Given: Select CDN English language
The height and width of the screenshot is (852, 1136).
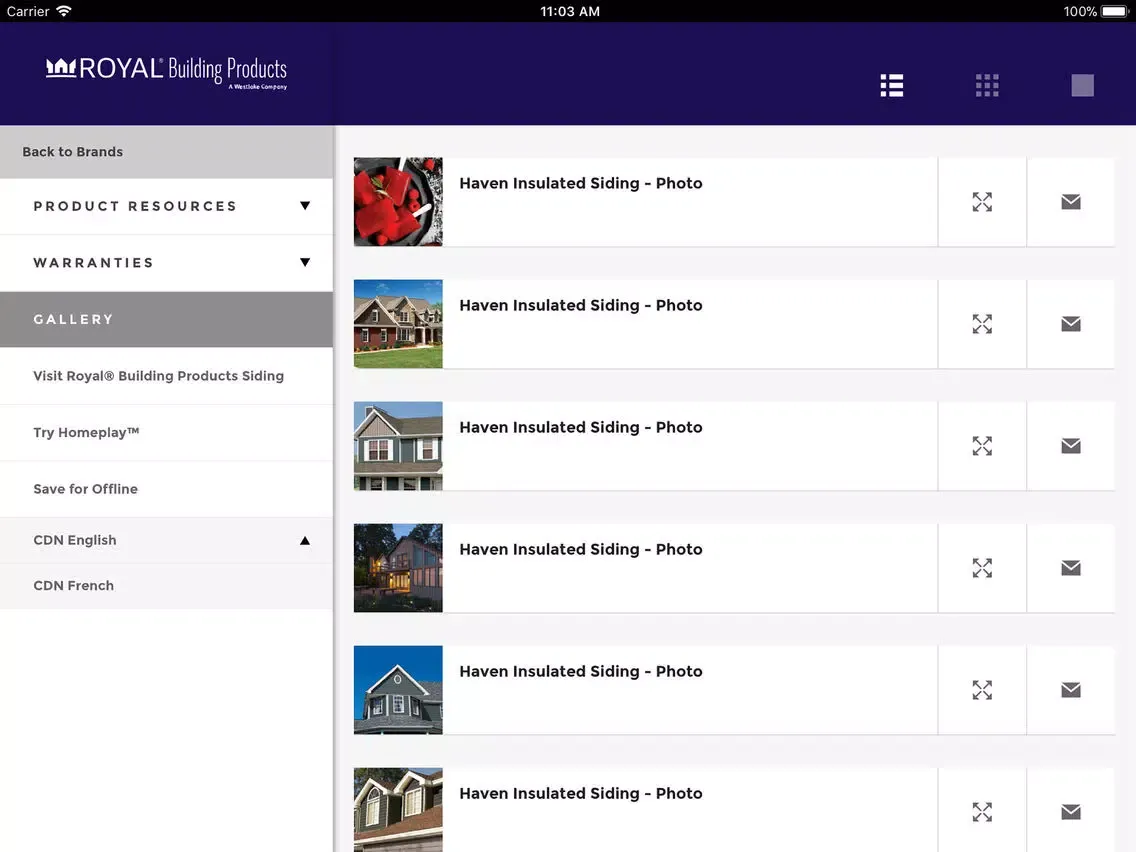Looking at the screenshot, I should (x=167, y=540).
